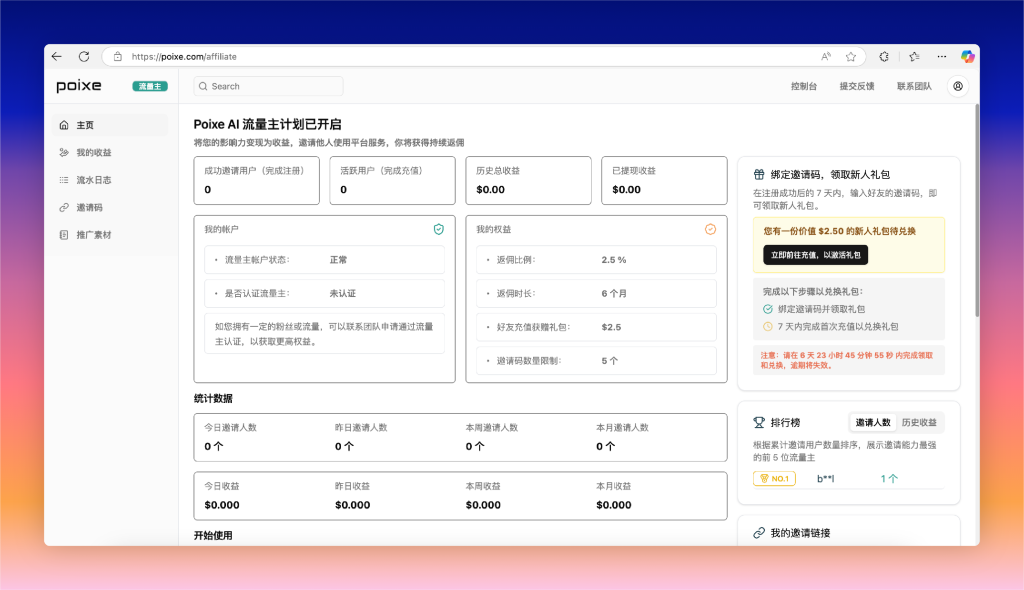Open 邀请码 invite codes section
This screenshot has height=590, width=1024.
pos(89,208)
